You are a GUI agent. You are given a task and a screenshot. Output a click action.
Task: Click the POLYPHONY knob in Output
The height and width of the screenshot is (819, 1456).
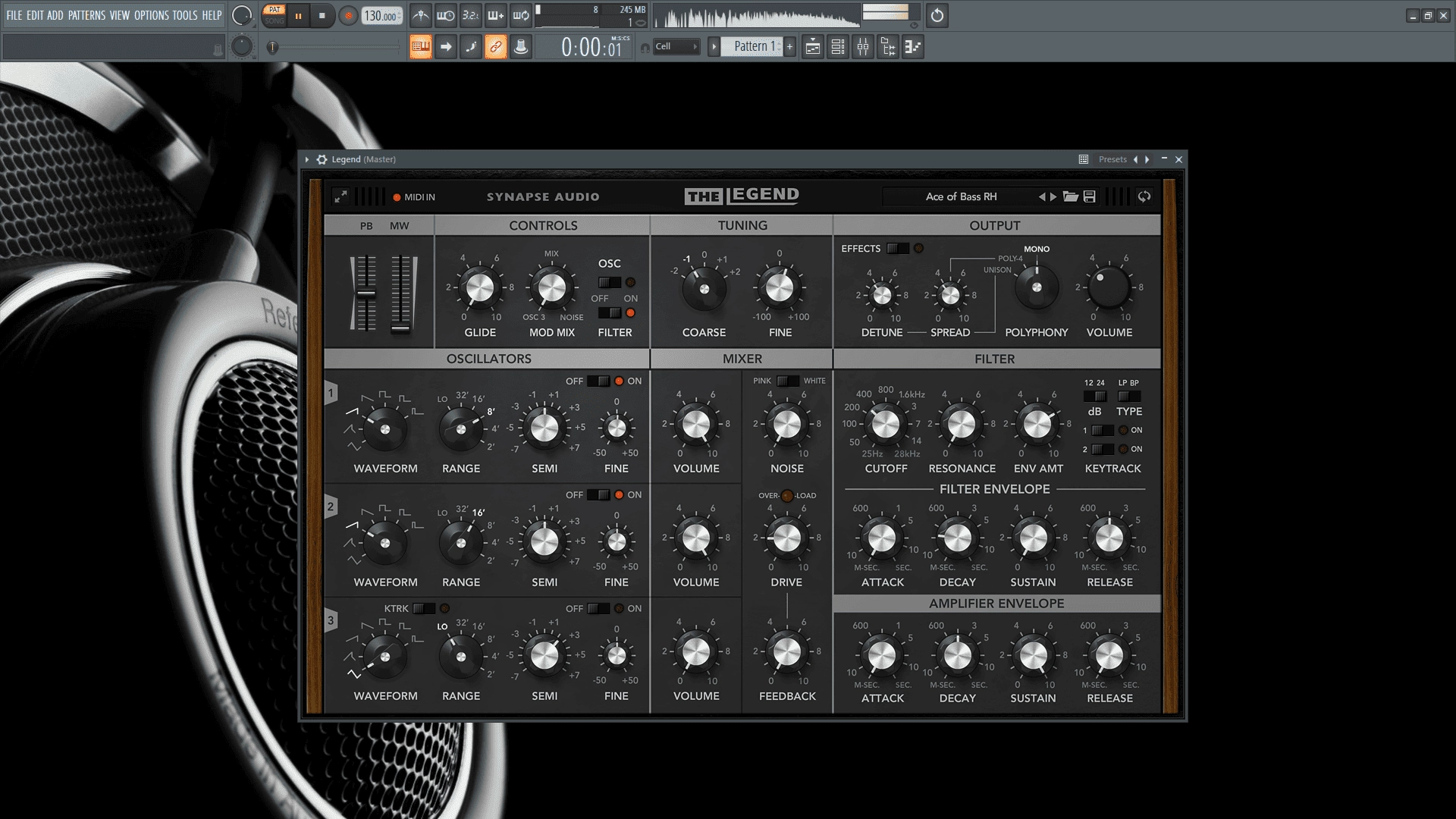tap(1036, 287)
